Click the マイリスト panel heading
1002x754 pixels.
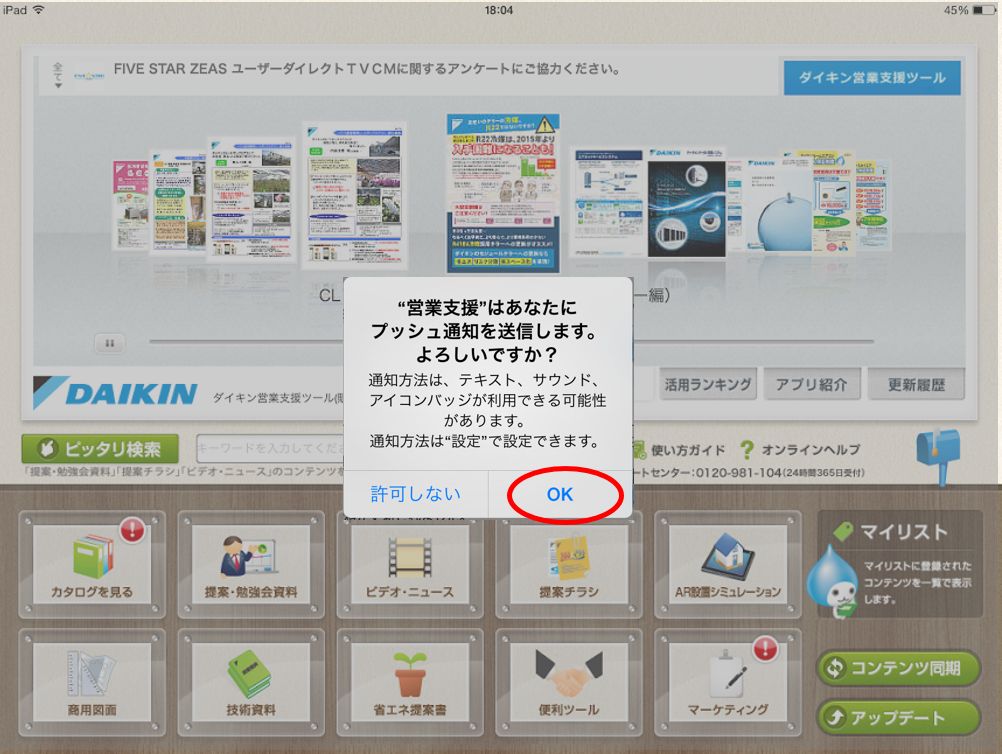tap(903, 532)
